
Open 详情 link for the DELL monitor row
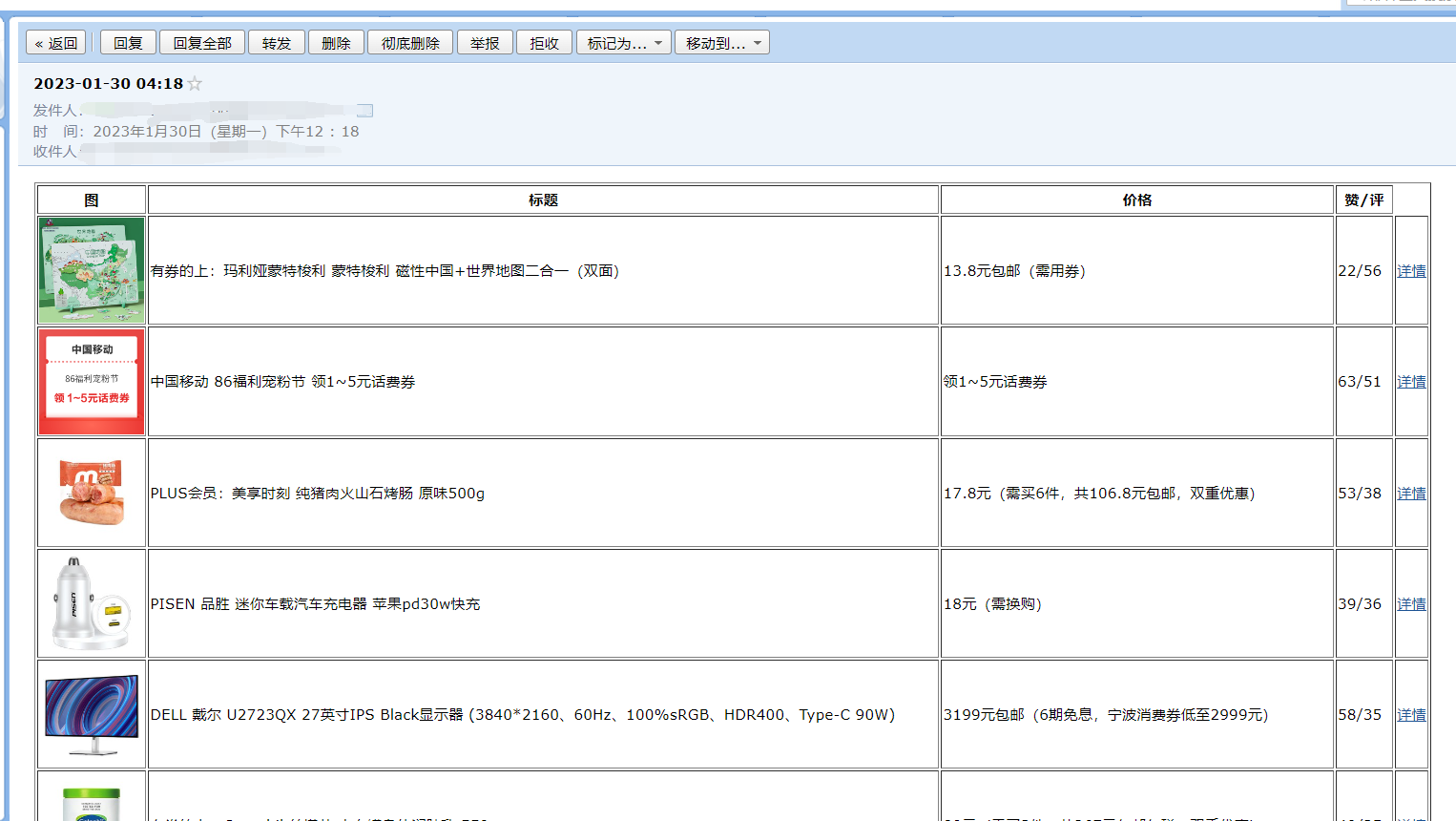(1411, 715)
